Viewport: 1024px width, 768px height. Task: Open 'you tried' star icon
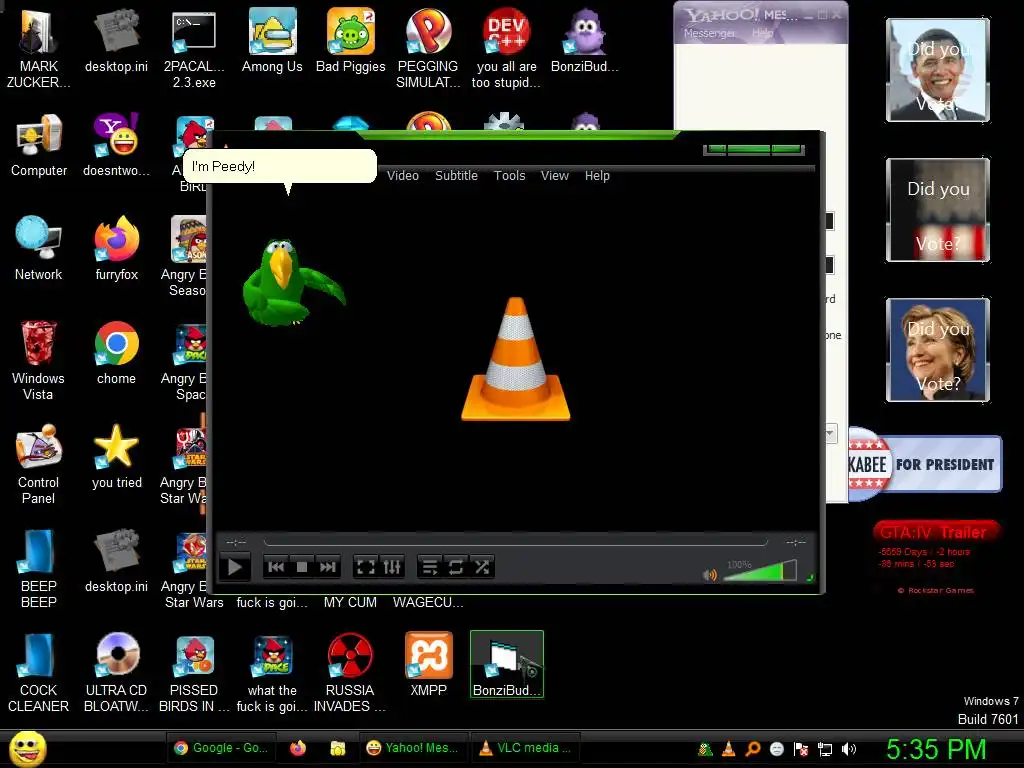116,456
